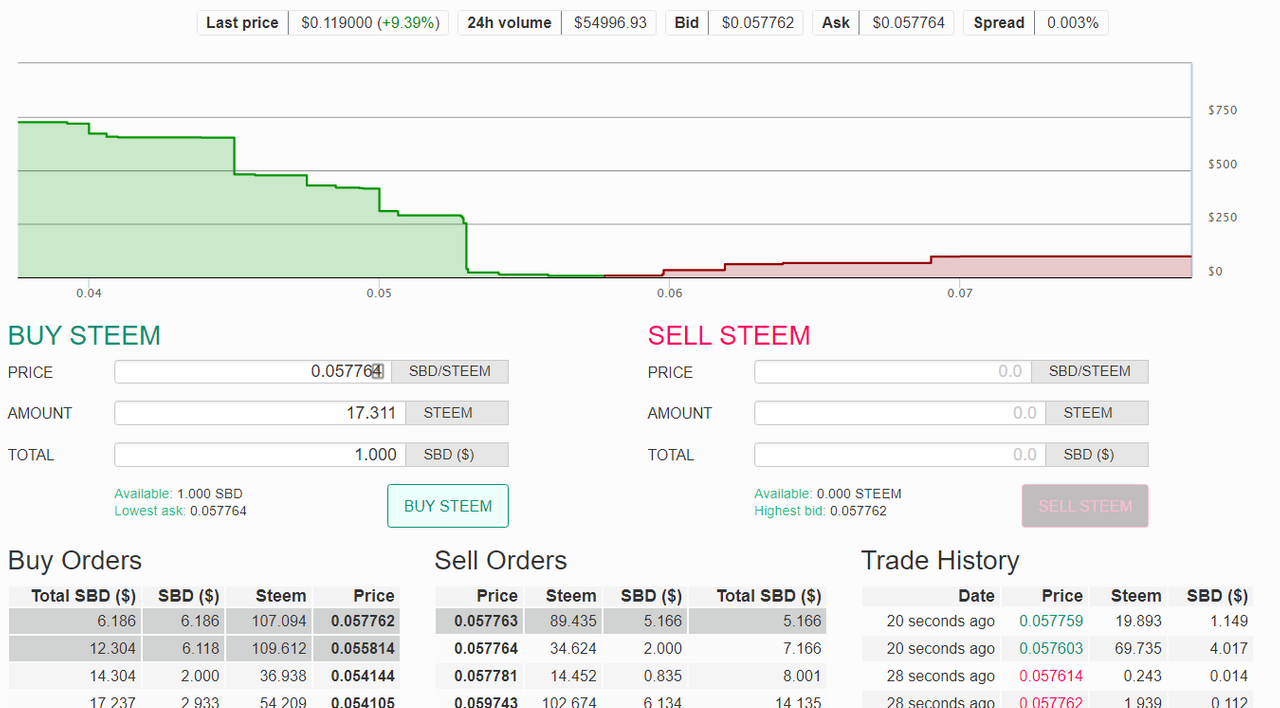
Task: Select buy order at price 0.057762
Action: [204, 621]
